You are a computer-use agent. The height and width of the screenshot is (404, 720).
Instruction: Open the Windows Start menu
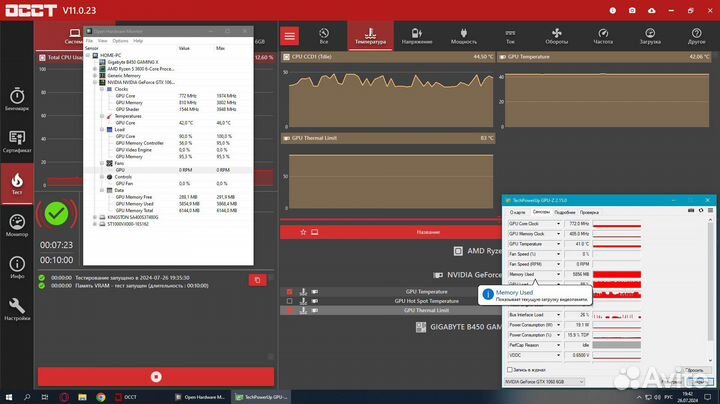point(9,397)
